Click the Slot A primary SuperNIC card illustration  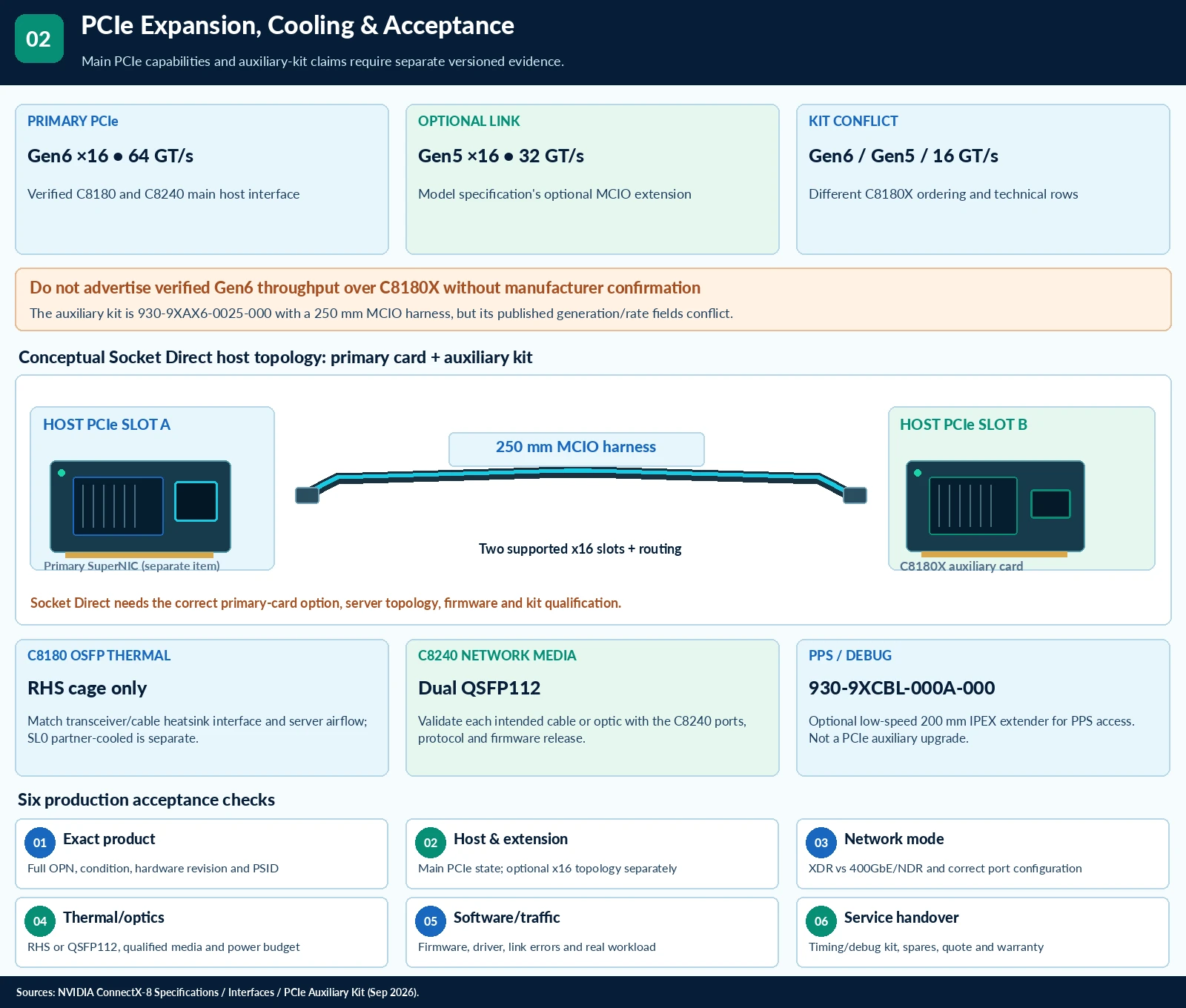pyautogui.click(x=140, y=508)
